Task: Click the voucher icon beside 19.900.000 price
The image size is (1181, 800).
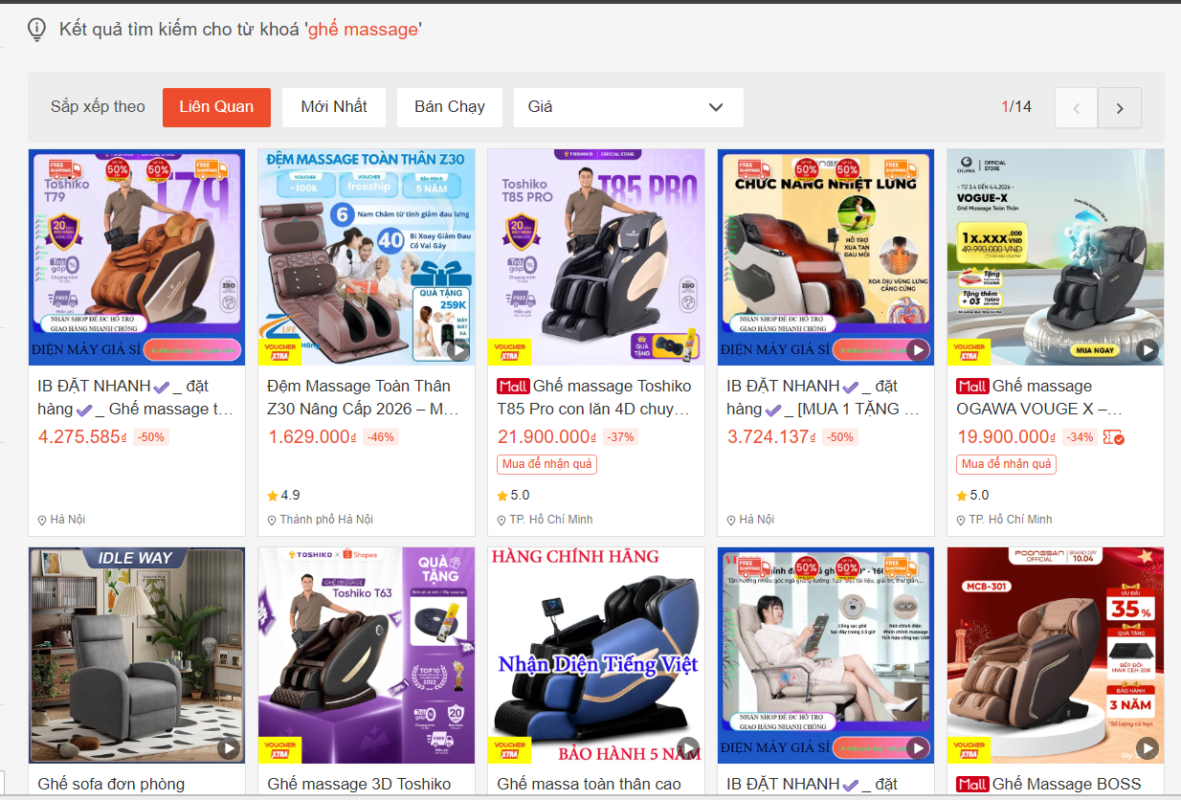Action: click(1113, 437)
